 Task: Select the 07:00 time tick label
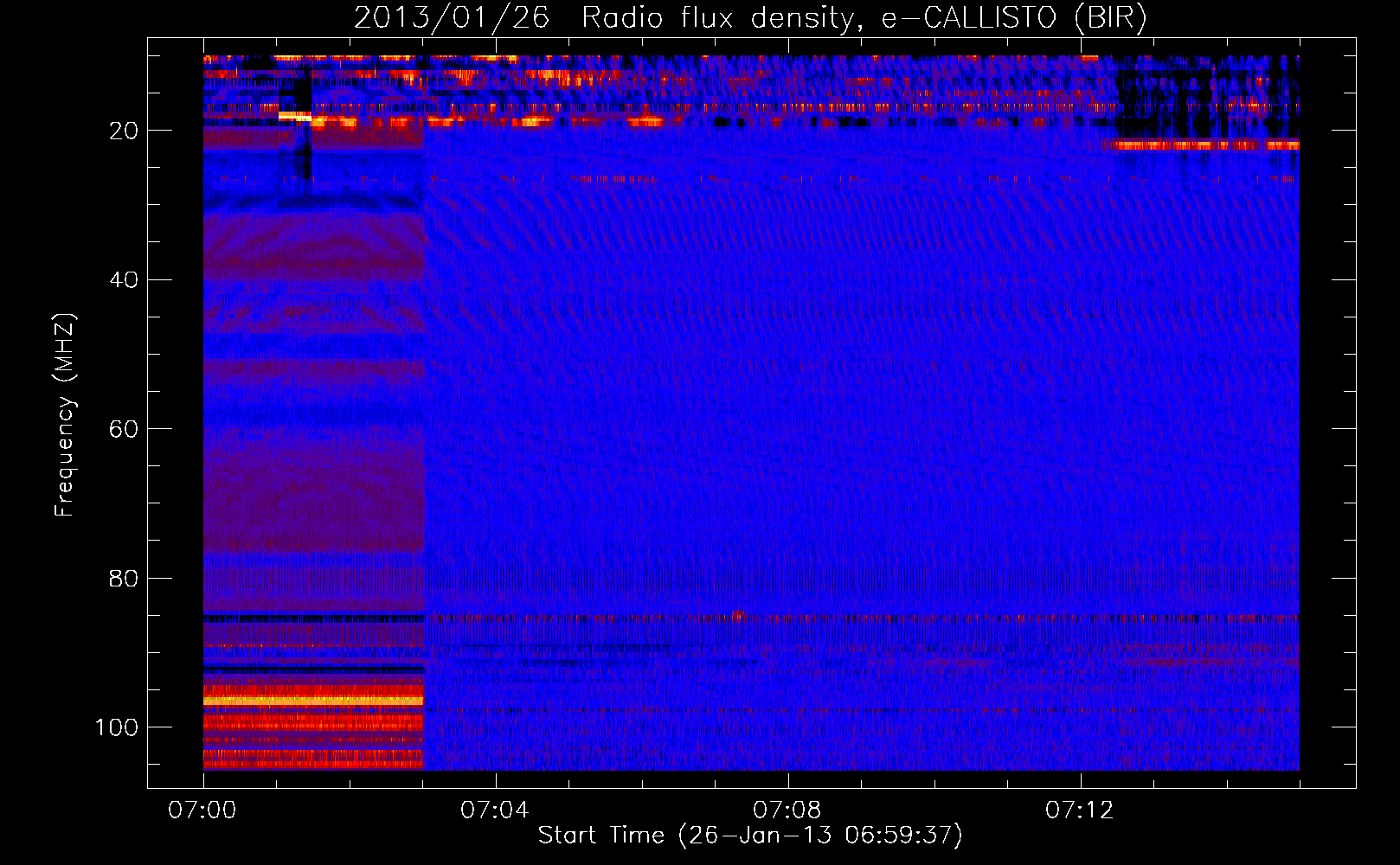202,811
